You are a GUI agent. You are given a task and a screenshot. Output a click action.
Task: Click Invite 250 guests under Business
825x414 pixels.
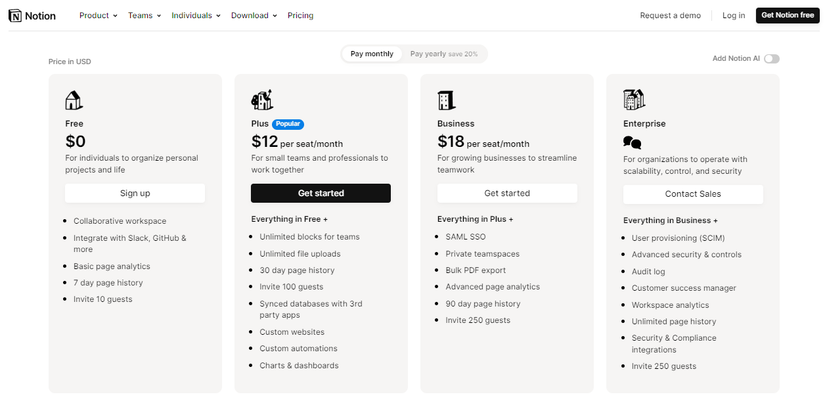pyautogui.click(x=478, y=320)
